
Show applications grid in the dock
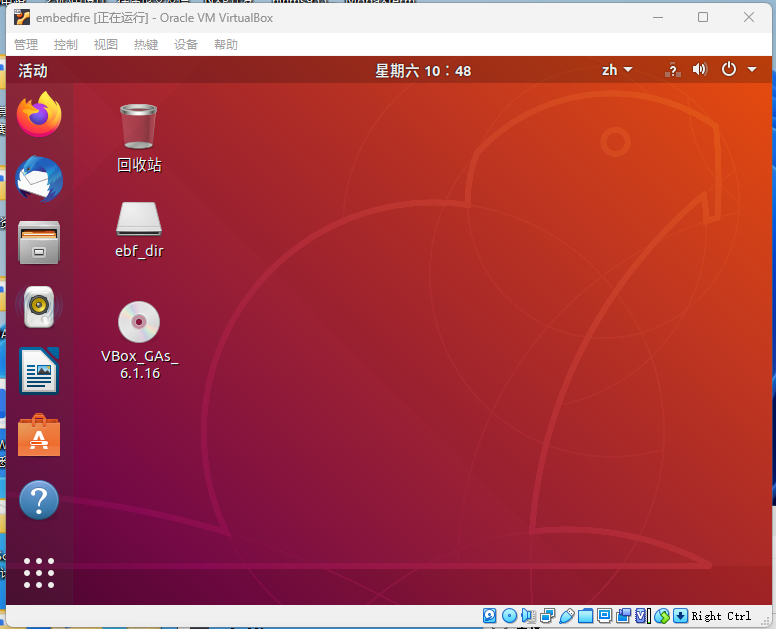39,573
